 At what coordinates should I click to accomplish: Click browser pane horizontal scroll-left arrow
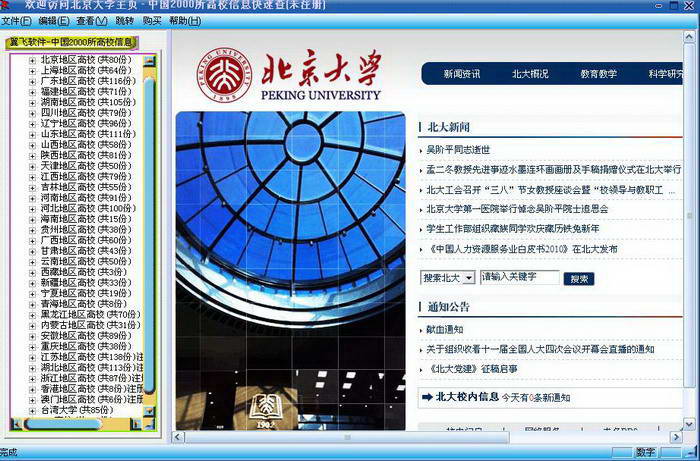[178, 437]
